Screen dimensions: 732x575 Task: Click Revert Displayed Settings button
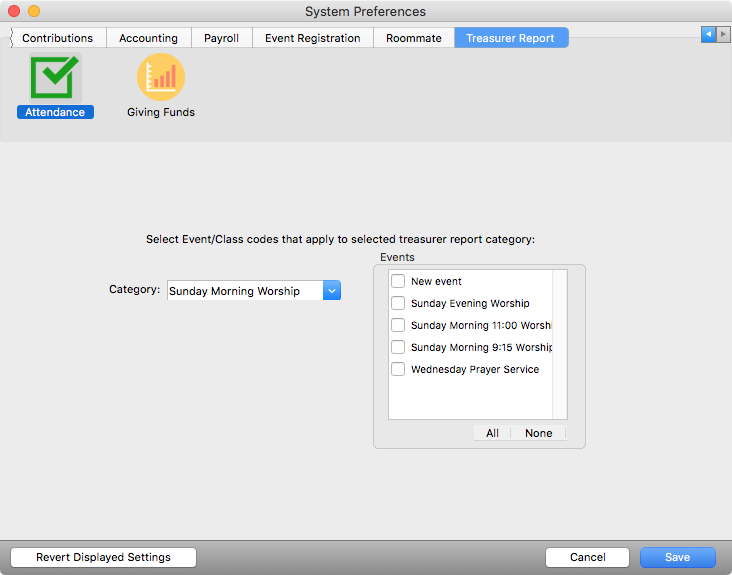coord(103,558)
